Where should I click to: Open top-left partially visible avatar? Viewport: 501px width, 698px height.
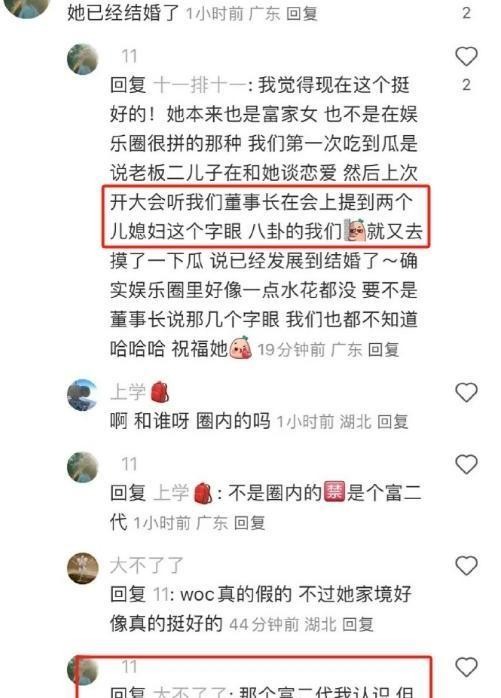point(28,8)
